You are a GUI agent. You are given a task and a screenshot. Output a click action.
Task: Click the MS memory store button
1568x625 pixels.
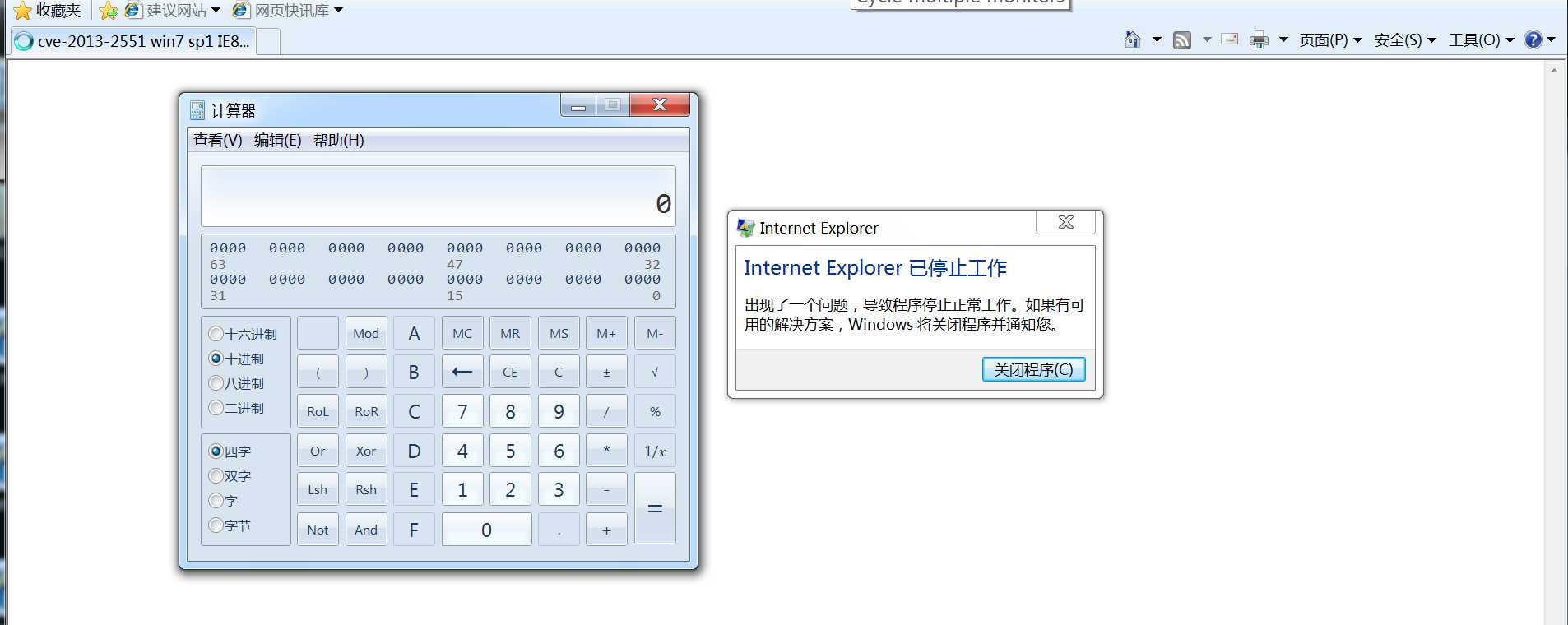click(559, 333)
